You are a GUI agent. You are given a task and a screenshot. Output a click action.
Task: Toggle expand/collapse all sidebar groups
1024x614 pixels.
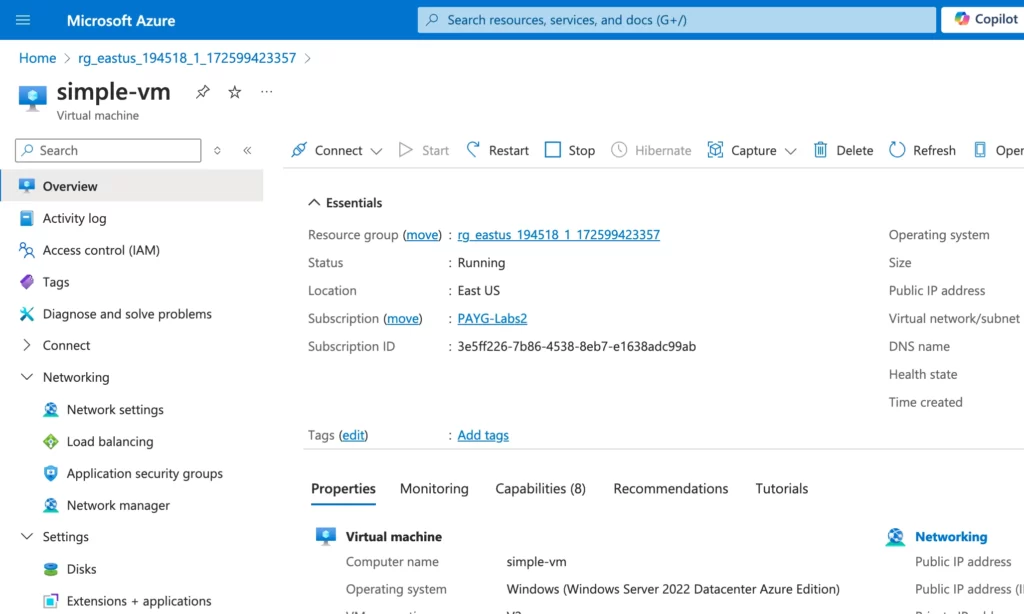217,150
